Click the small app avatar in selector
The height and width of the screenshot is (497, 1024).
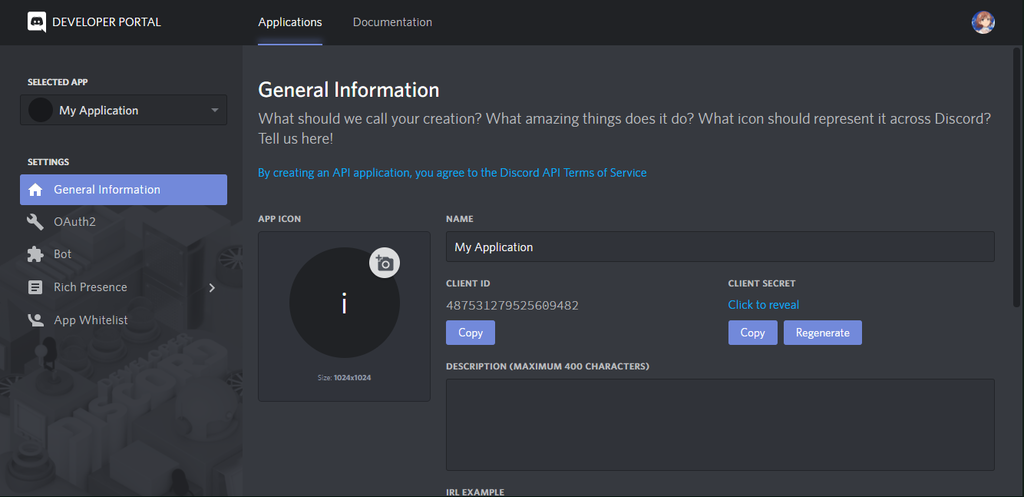[x=40, y=110]
